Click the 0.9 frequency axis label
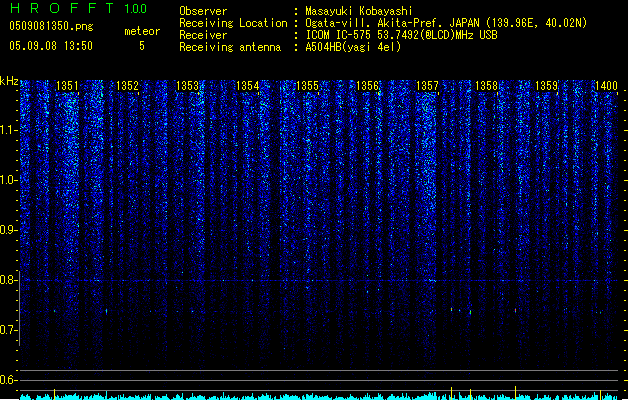Screen dimensions: 629x400 pyautogui.click(x=7, y=230)
